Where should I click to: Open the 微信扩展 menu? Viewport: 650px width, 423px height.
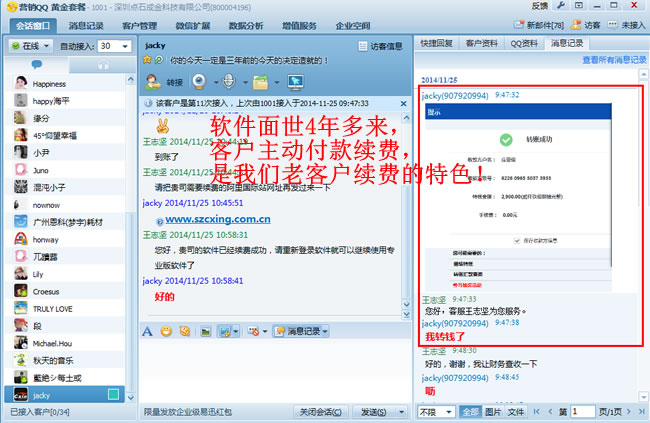(x=193, y=26)
